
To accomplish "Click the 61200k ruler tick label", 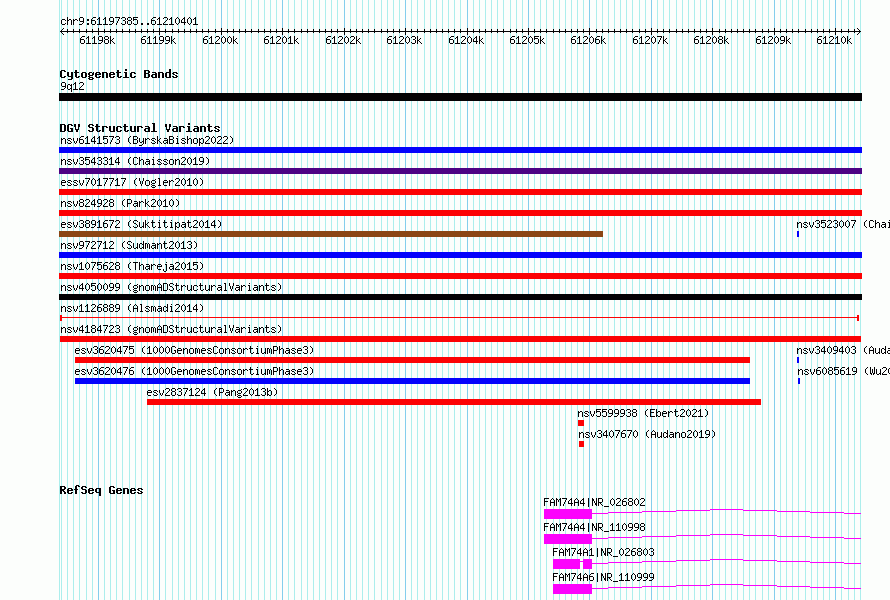I will coord(220,40).
